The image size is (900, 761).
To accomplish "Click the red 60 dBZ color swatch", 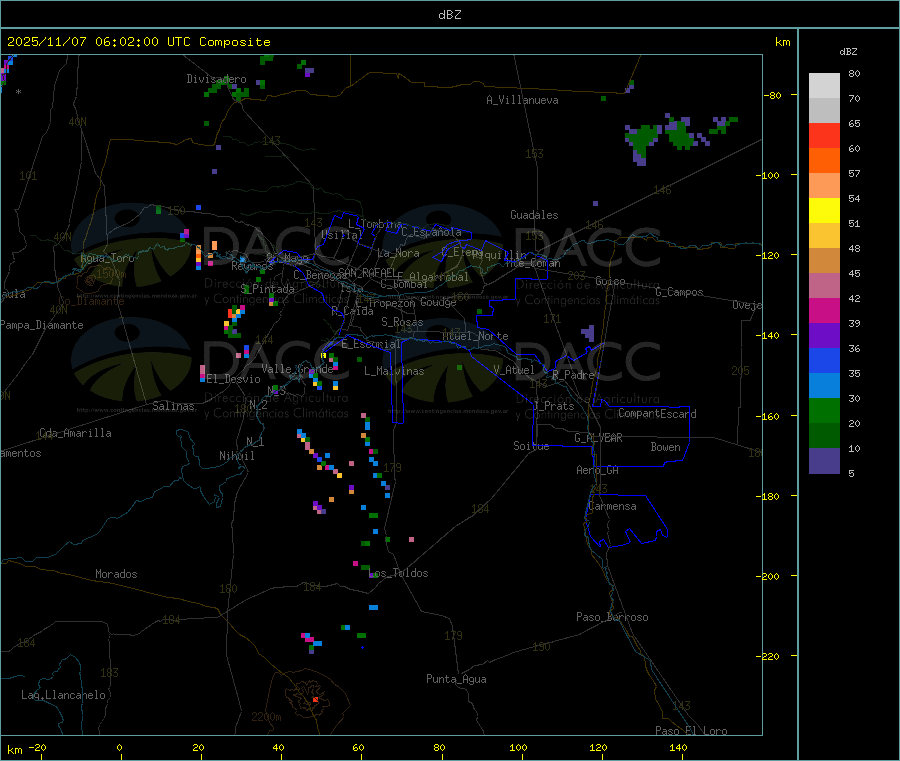I will 824,135.
